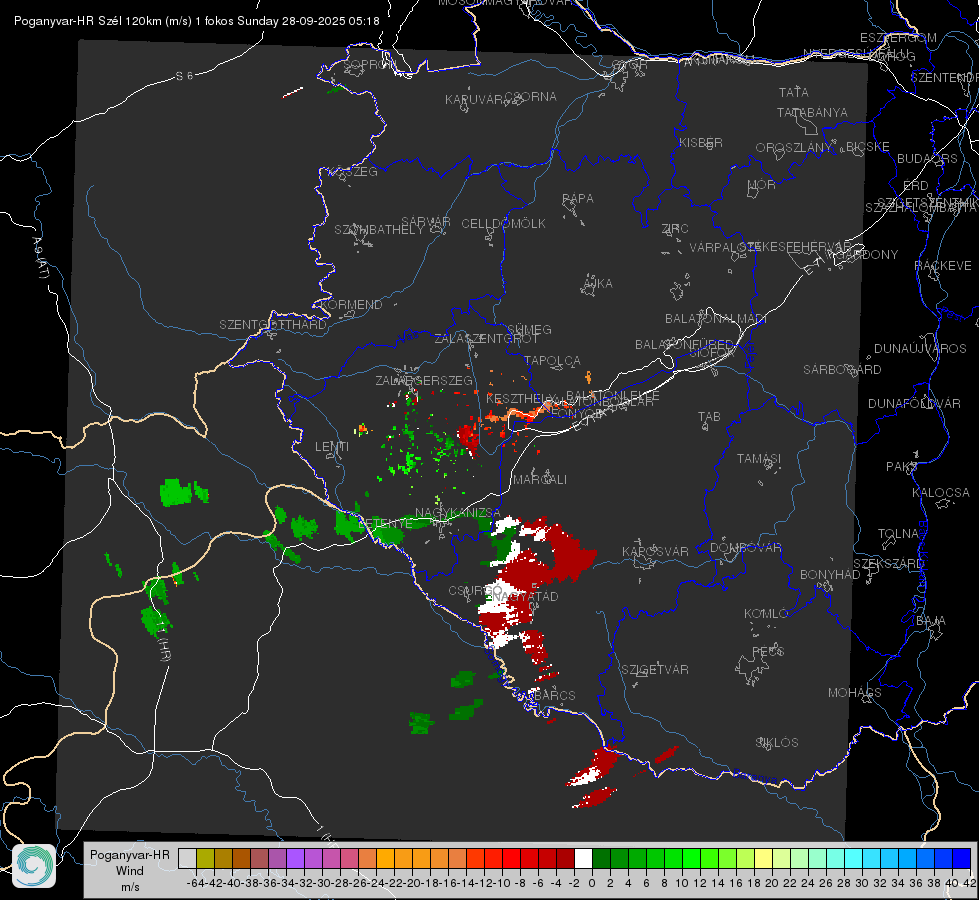
Task: Click the ZIRC town label
Action: (x=675, y=229)
